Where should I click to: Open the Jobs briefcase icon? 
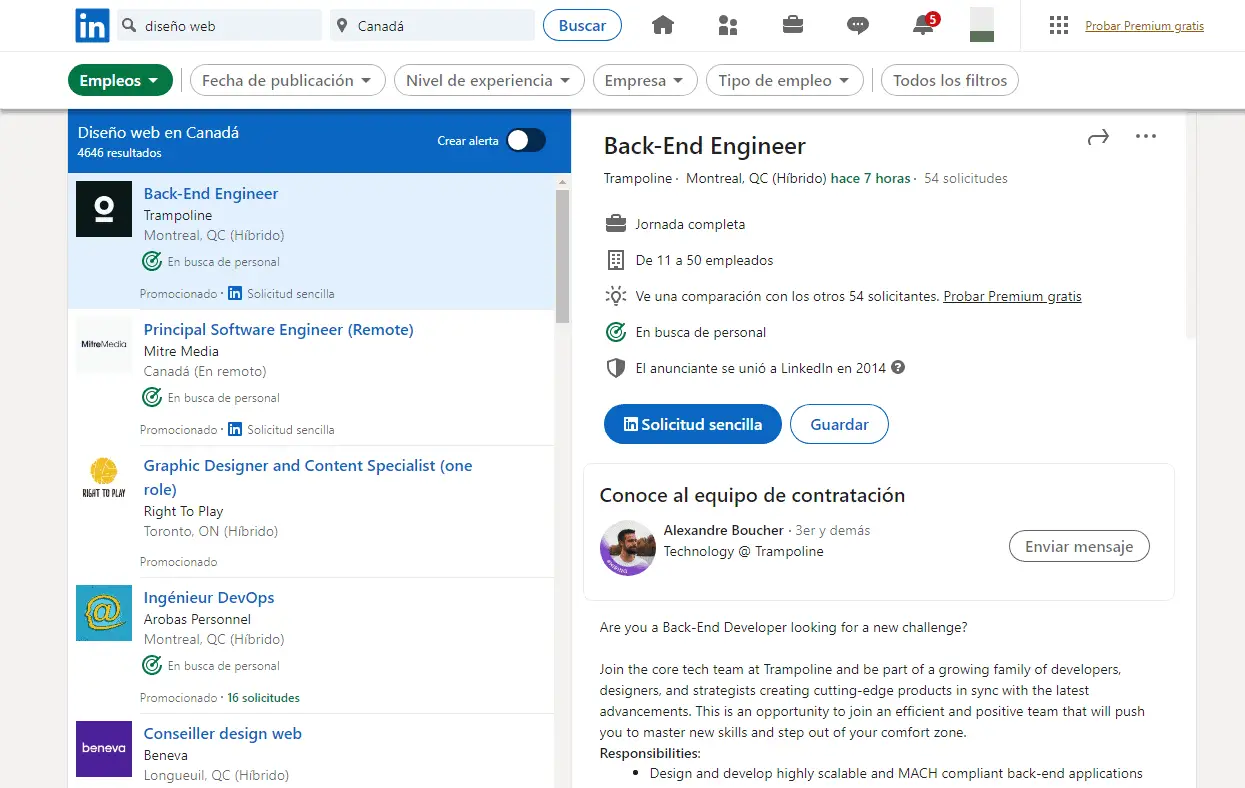(793, 26)
